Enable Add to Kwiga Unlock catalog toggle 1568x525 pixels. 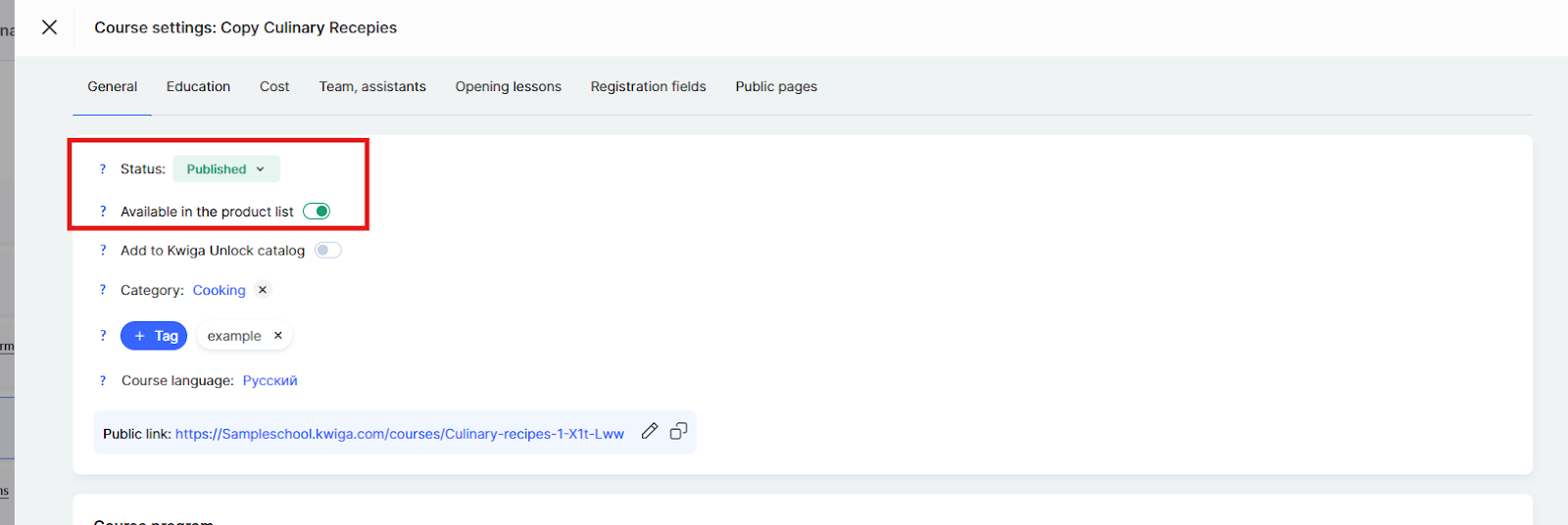(328, 251)
